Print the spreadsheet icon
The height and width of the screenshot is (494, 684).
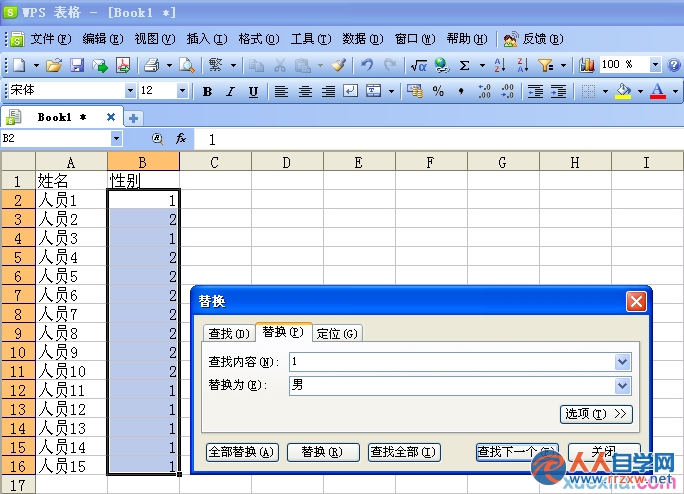pos(151,65)
